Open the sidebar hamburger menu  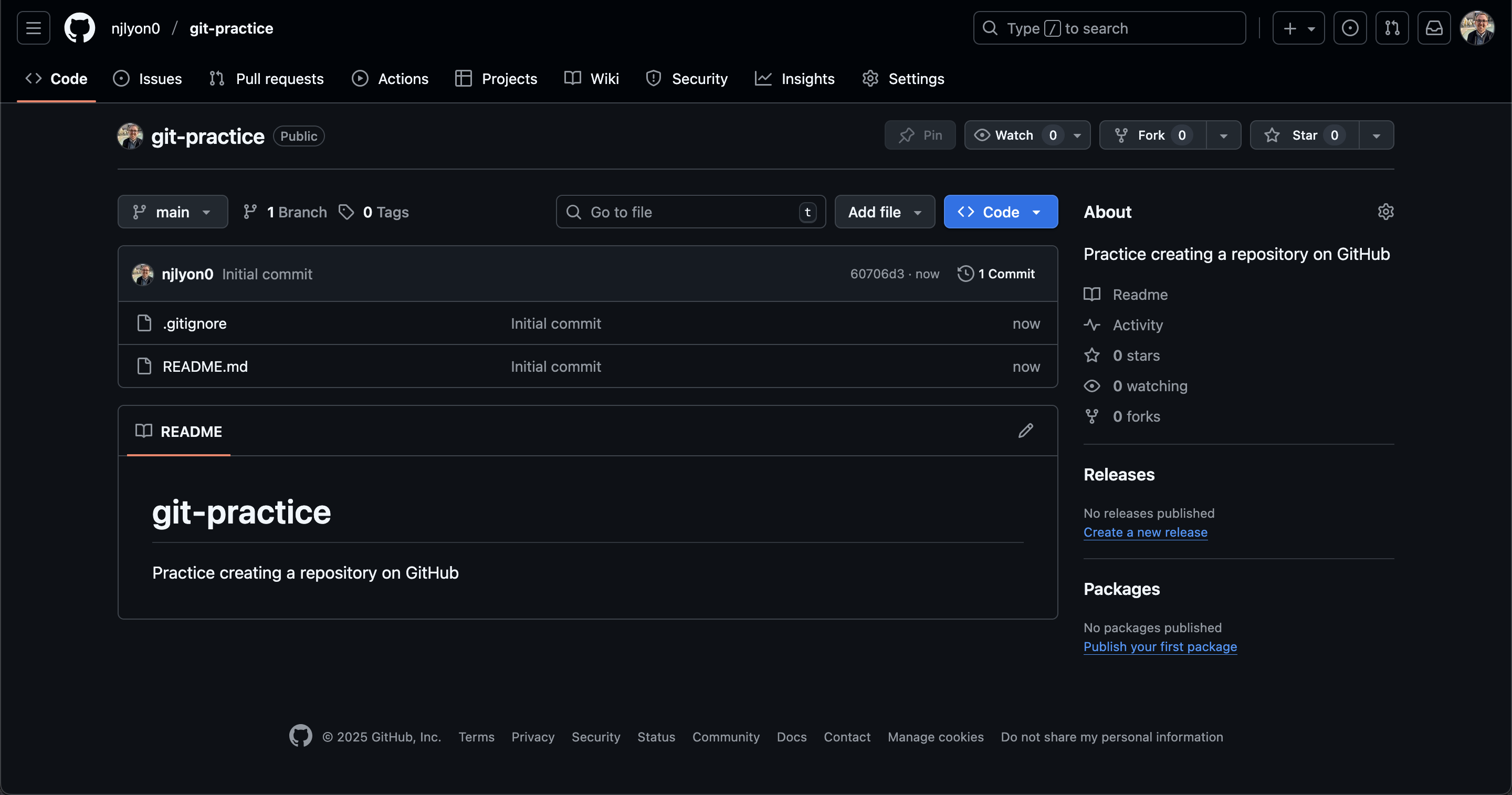coord(33,28)
